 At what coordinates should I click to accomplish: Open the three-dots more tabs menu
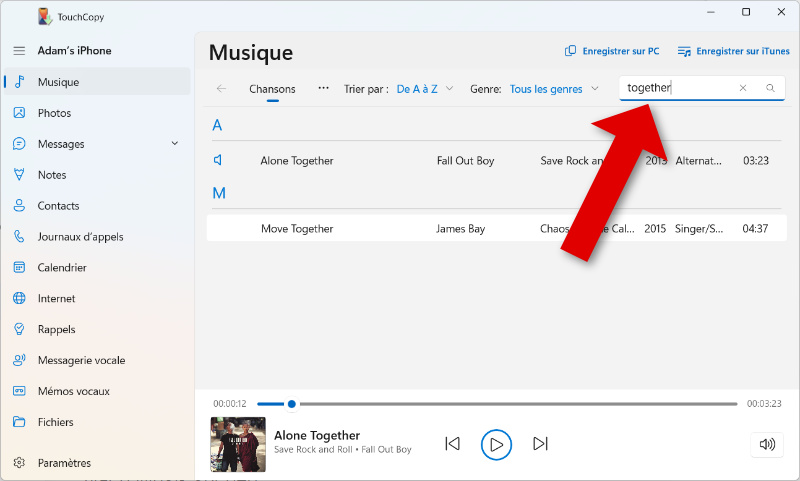tap(323, 88)
